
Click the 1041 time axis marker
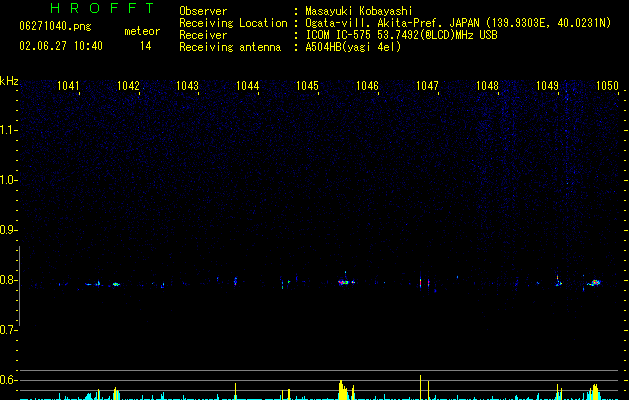[x=68, y=85]
